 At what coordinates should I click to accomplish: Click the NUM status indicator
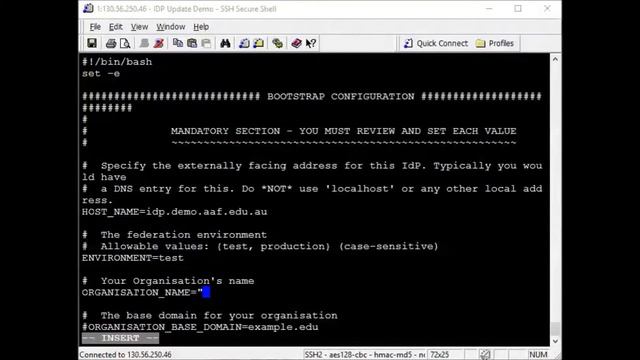point(538,355)
